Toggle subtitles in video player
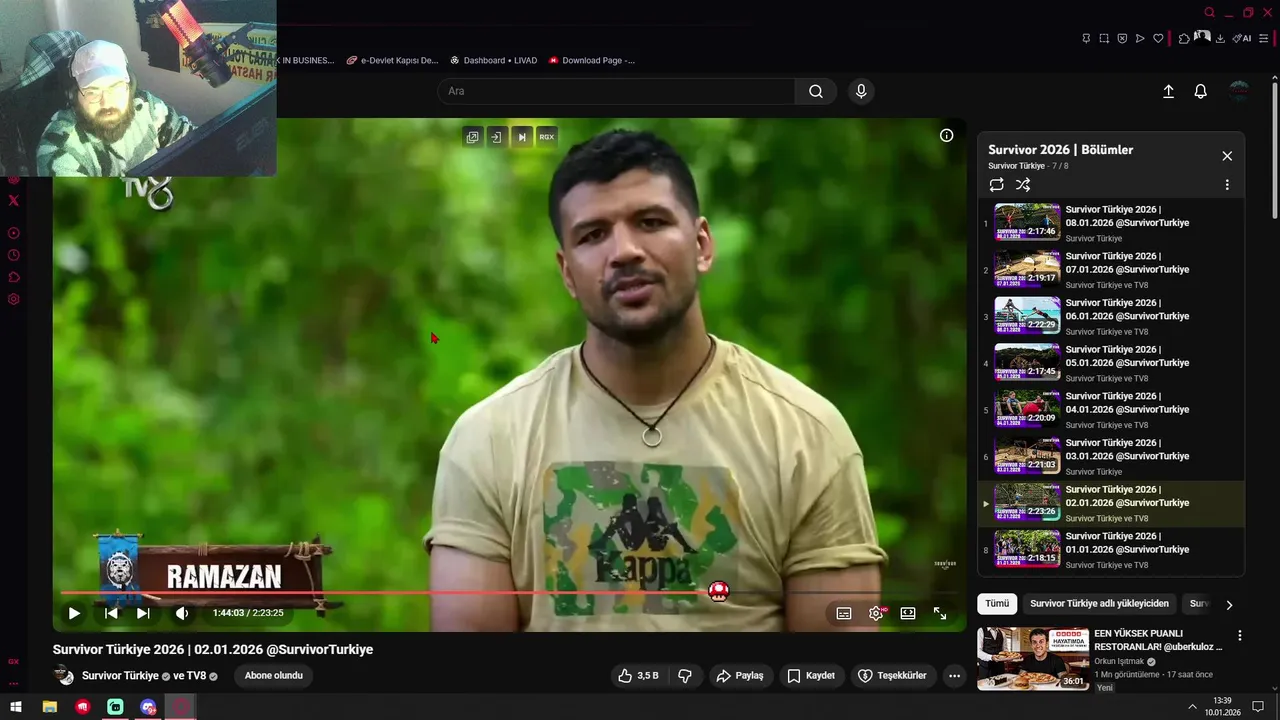This screenshot has width=1280, height=720. (844, 613)
